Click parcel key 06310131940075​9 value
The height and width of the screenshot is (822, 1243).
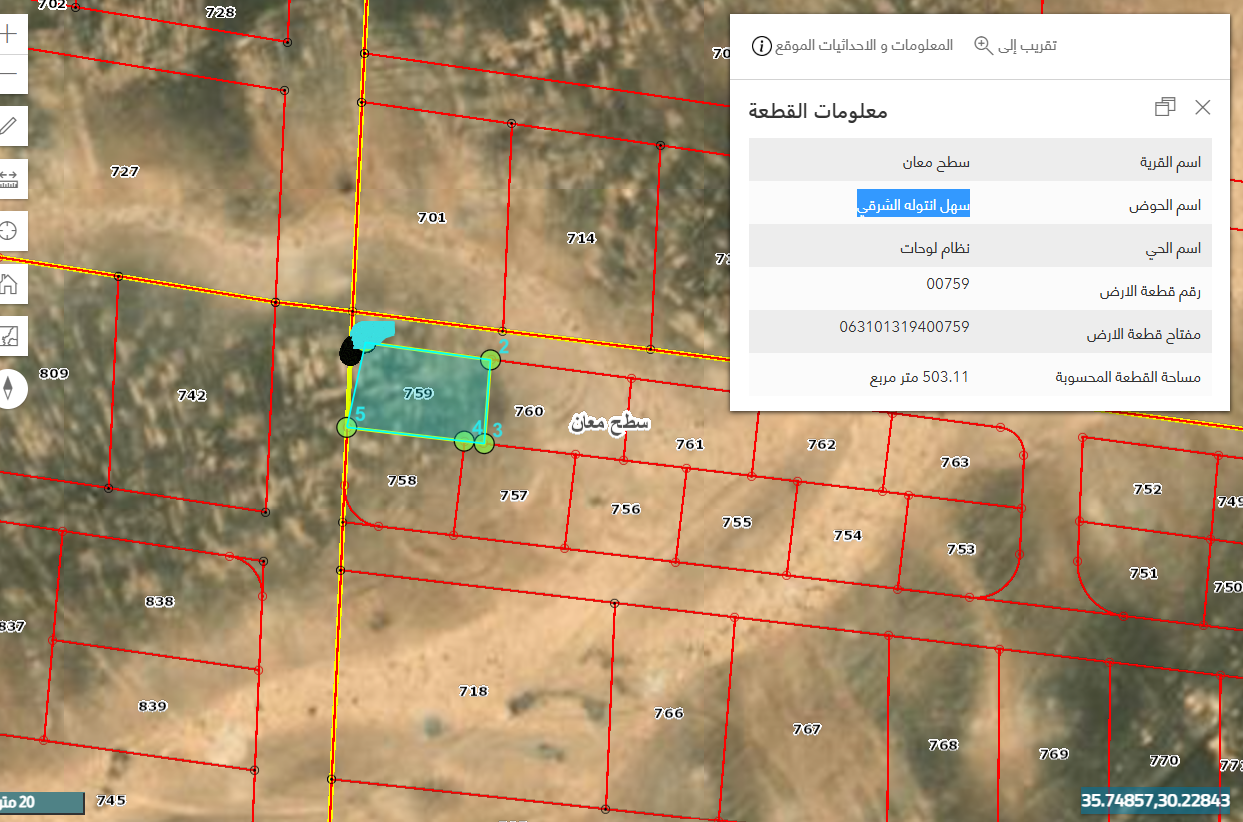904,327
